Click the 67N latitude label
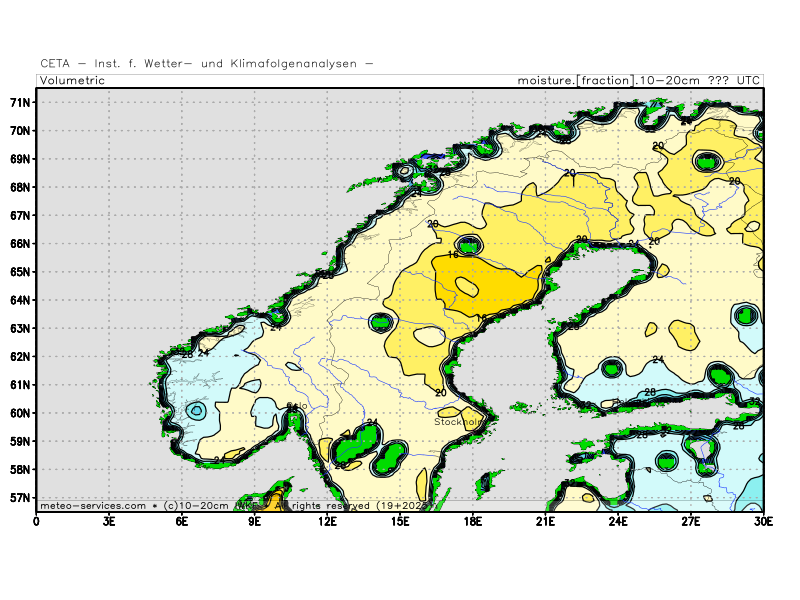 20,215
